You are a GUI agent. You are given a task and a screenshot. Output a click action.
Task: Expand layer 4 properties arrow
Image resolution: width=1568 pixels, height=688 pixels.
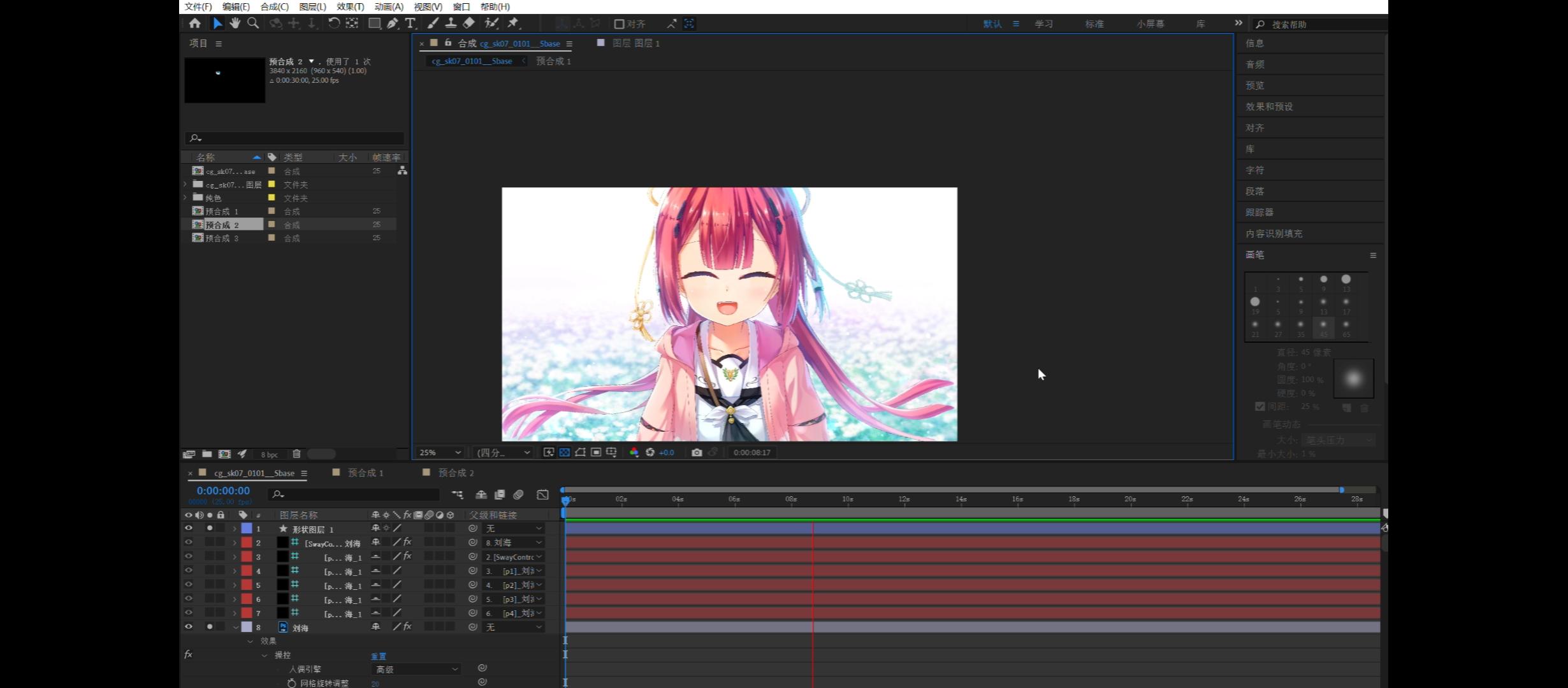tap(235, 570)
